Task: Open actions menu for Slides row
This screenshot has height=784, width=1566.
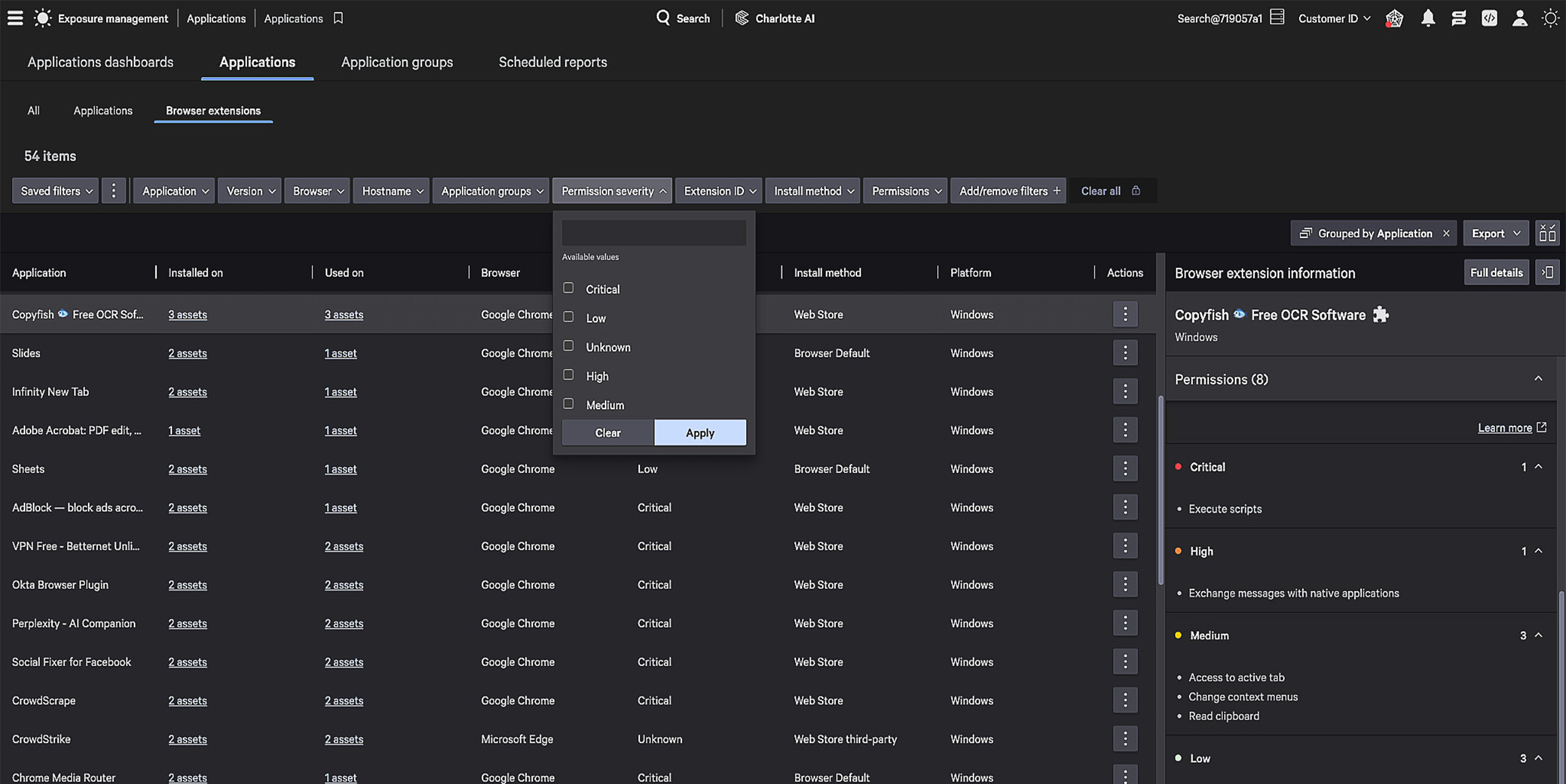Action: [1125, 353]
